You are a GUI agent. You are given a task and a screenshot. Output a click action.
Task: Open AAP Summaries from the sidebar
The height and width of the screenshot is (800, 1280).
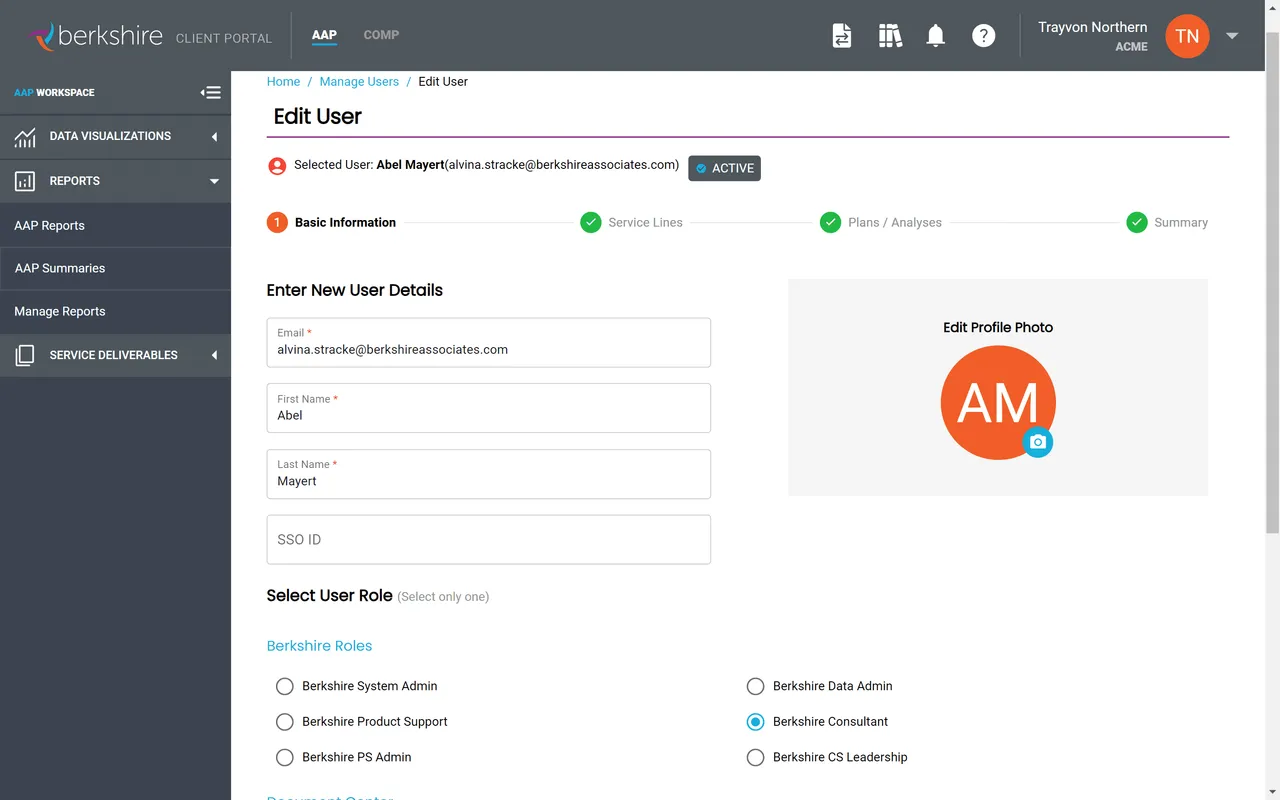tap(59, 268)
